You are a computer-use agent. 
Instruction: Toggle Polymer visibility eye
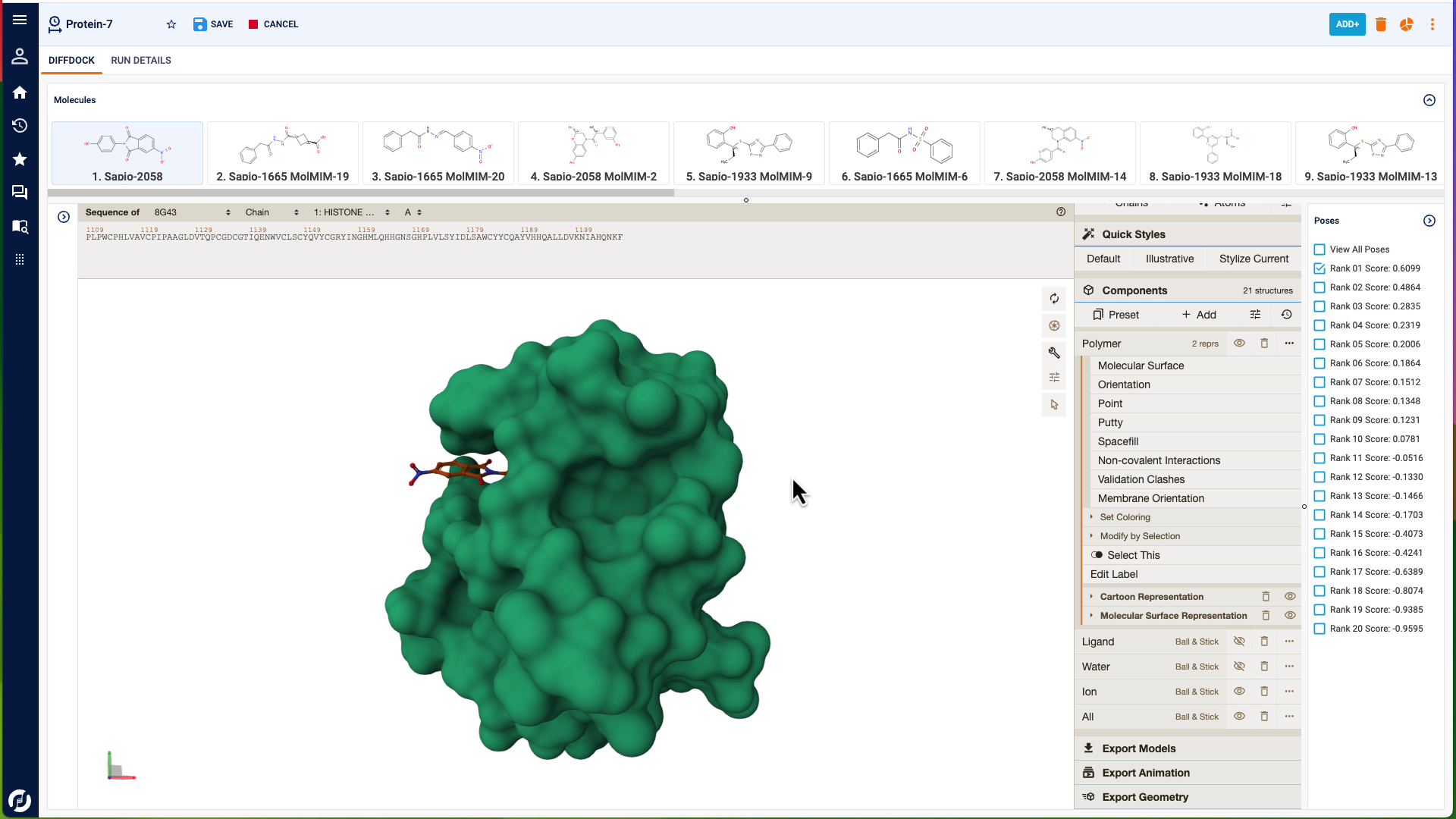pyautogui.click(x=1239, y=344)
